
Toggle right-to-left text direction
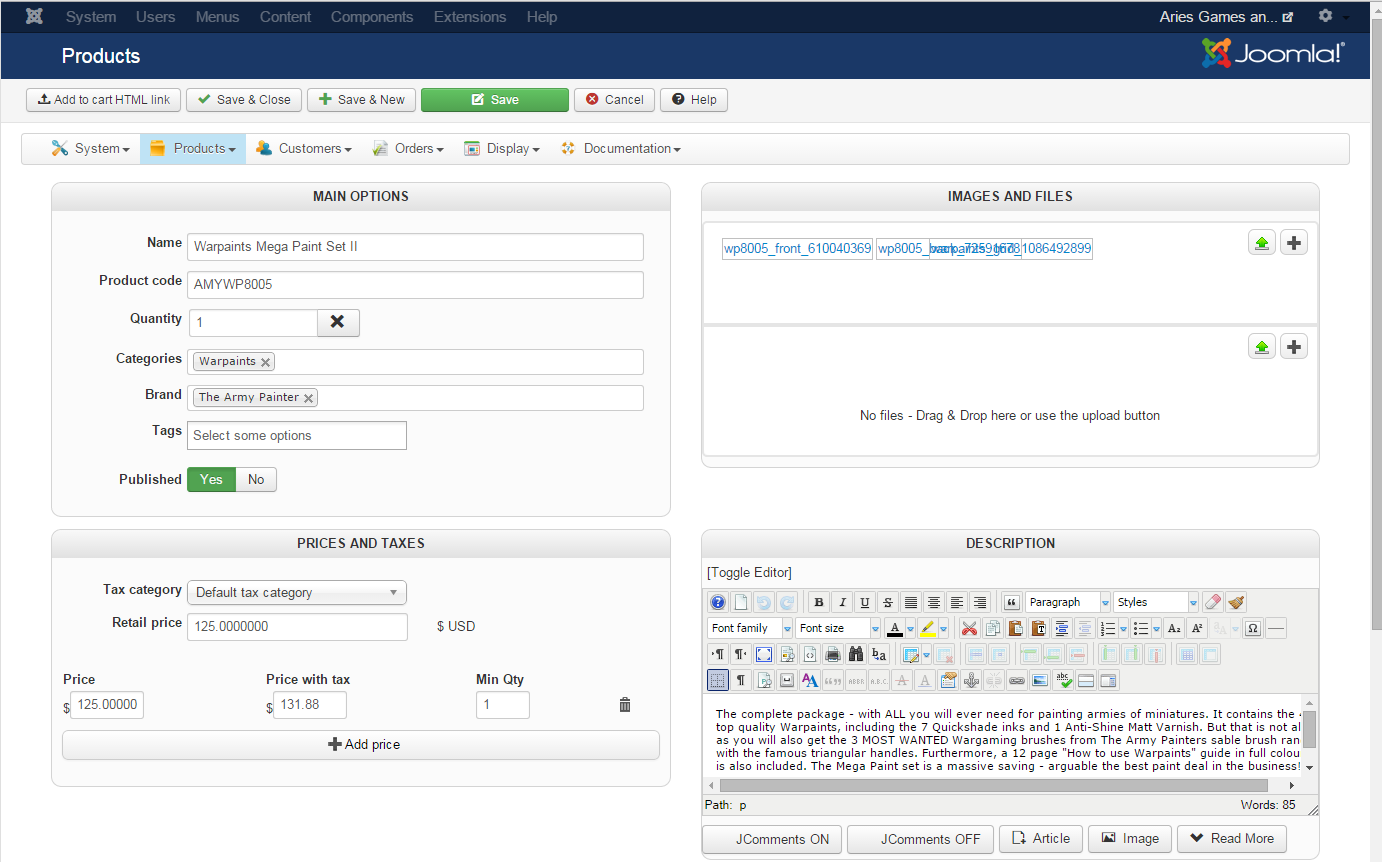pyautogui.click(x=741, y=654)
